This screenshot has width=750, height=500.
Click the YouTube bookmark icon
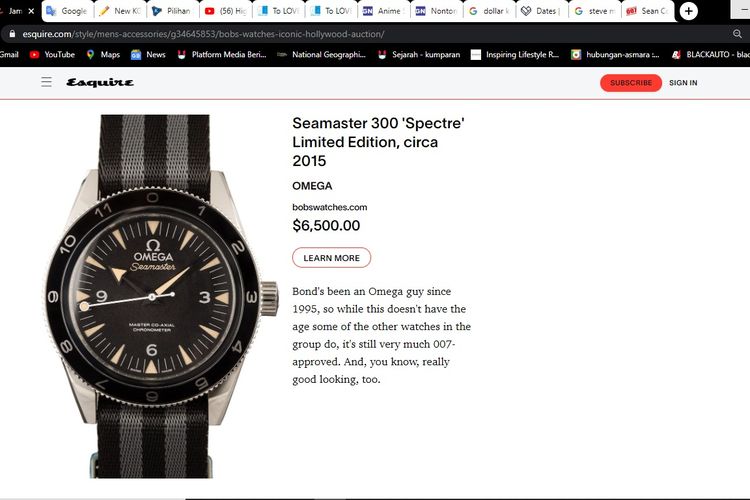click(35, 54)
